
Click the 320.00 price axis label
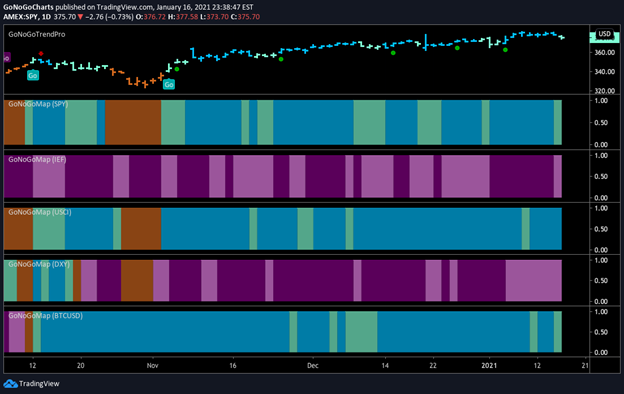point(604,91)
